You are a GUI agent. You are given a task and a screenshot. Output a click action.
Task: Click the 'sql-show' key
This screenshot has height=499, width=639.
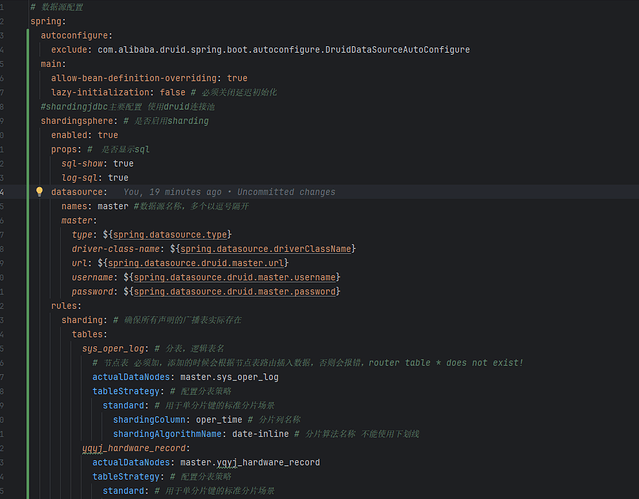coord(84,163)
